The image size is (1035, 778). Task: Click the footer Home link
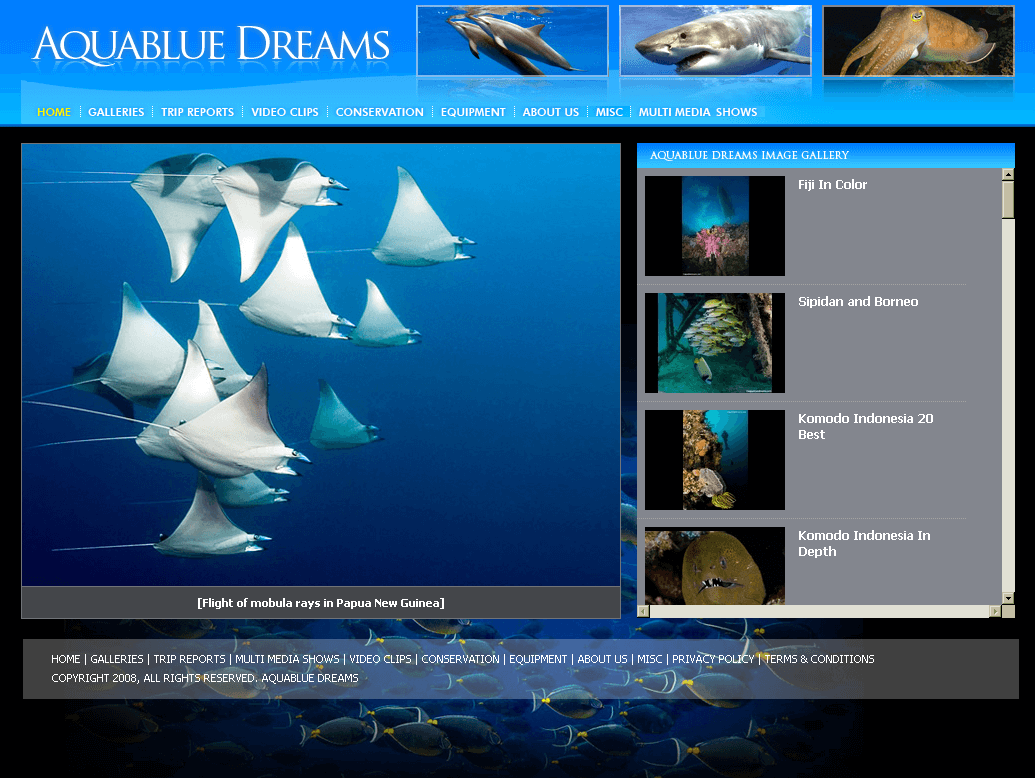point(65,659)
